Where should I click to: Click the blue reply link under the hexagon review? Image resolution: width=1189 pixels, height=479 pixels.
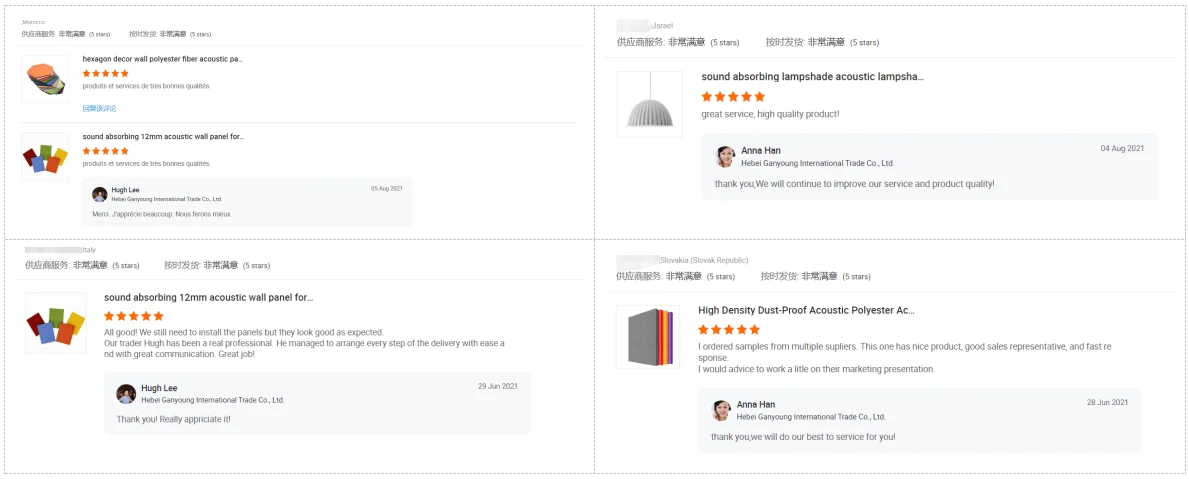tap(99, 108)
